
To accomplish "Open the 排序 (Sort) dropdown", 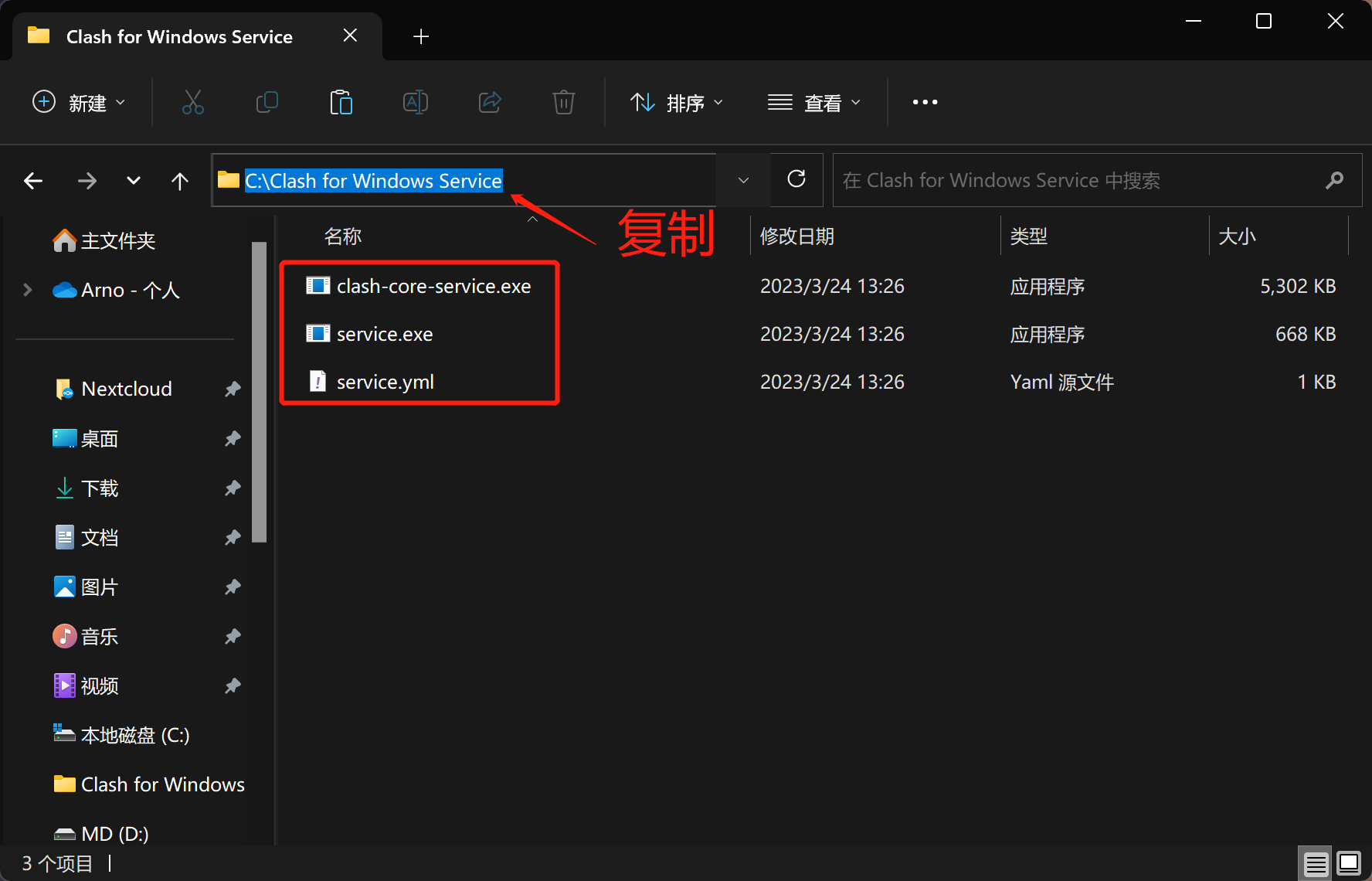I will click(x=677, y=102).
